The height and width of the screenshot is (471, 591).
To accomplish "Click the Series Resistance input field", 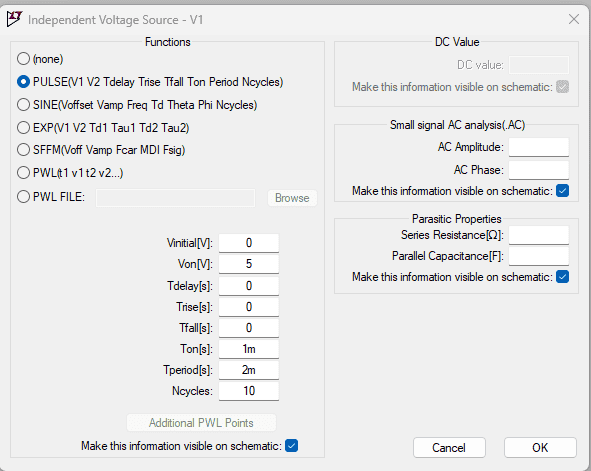I will click(539, 235).
